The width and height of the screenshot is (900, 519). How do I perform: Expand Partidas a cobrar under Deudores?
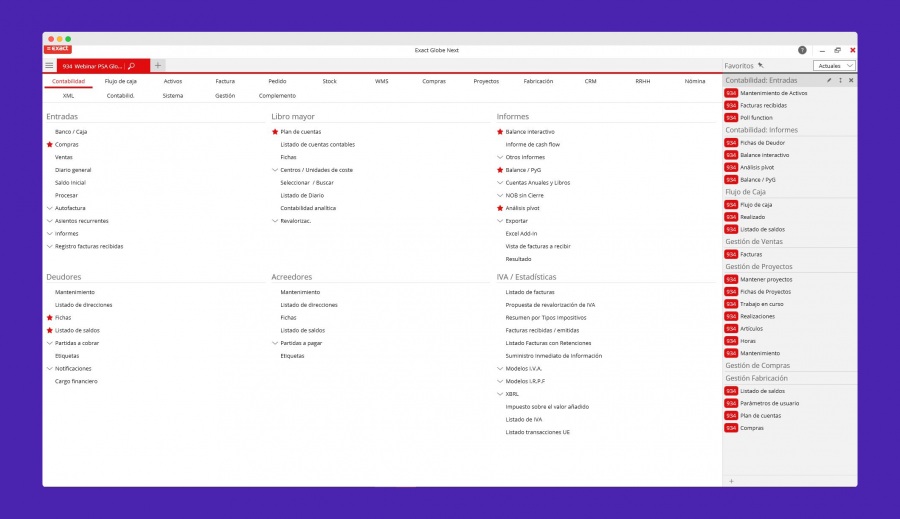(49, 343)
